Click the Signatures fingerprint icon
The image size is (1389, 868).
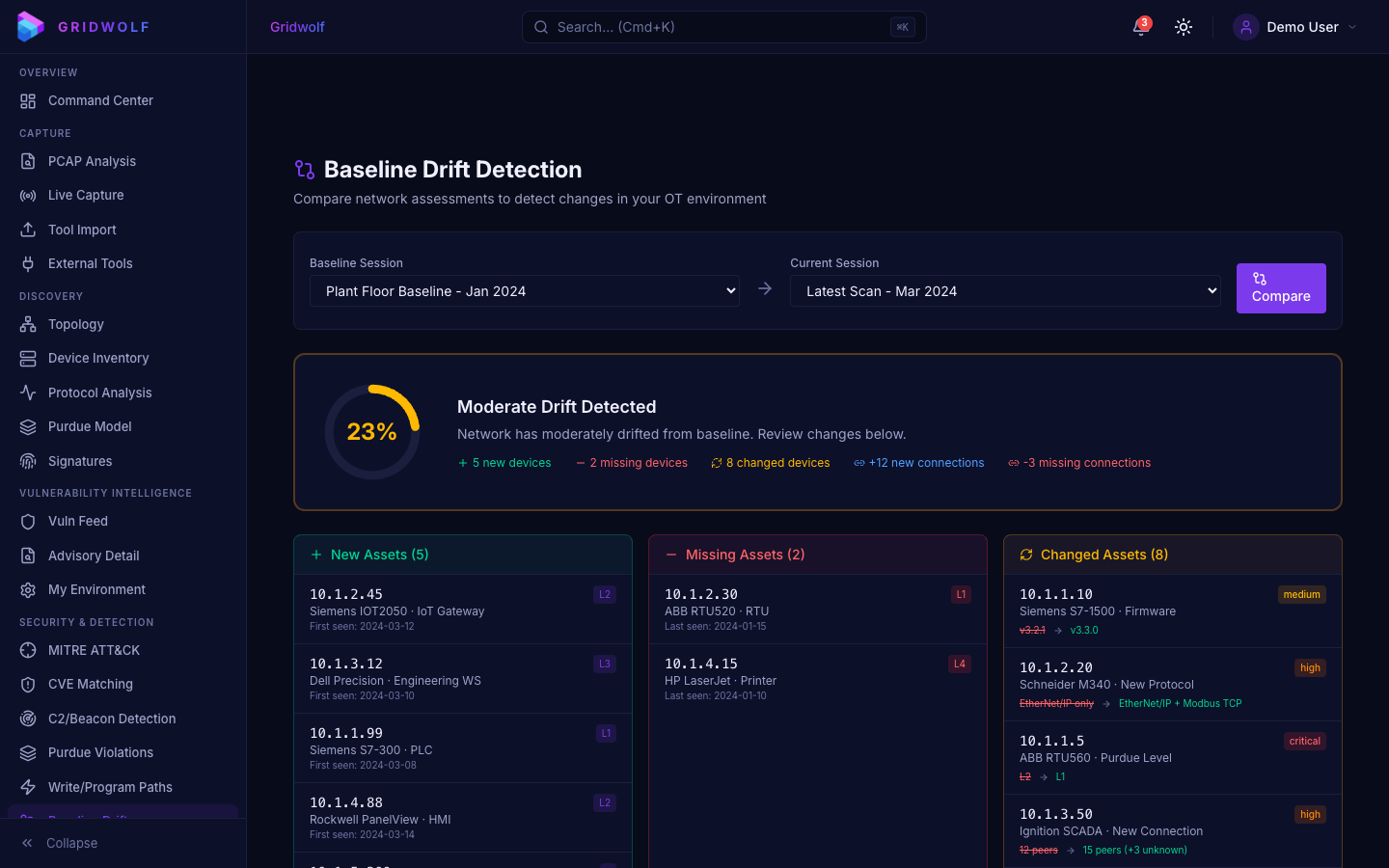[x=28, y=461]
